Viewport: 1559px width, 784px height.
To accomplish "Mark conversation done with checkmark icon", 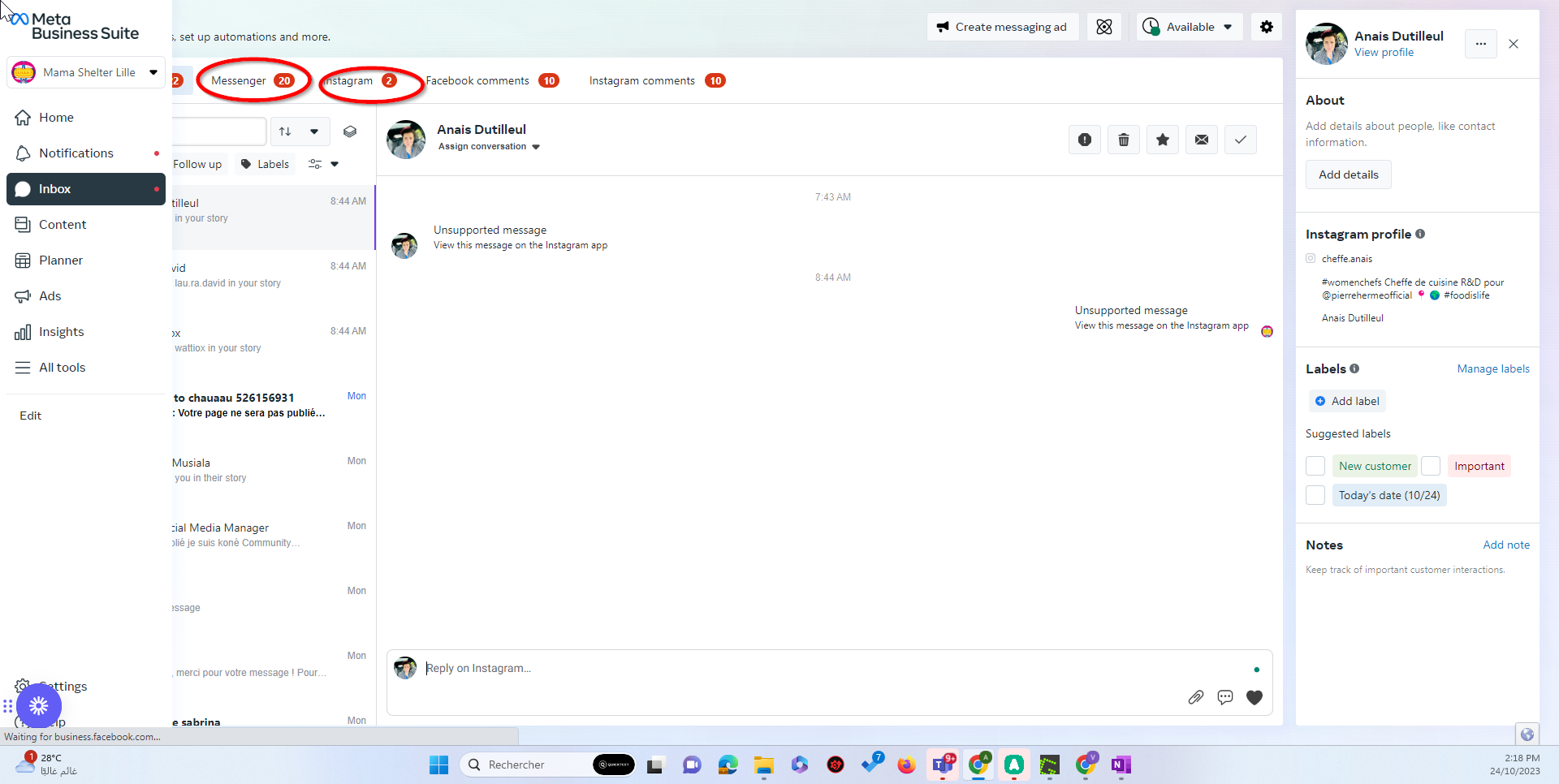I will click(x=1240, y=140).
